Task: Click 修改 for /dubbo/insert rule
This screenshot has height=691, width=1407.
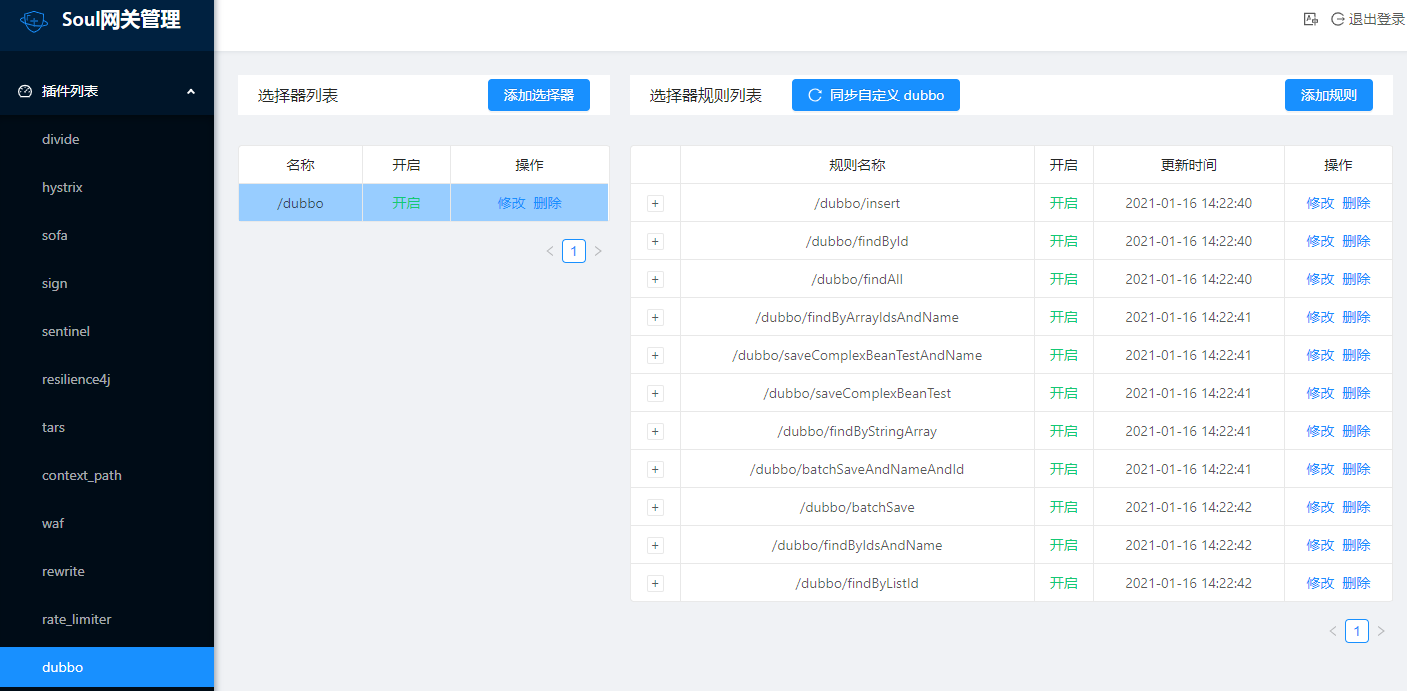Action: click(x=1320, y=203)
